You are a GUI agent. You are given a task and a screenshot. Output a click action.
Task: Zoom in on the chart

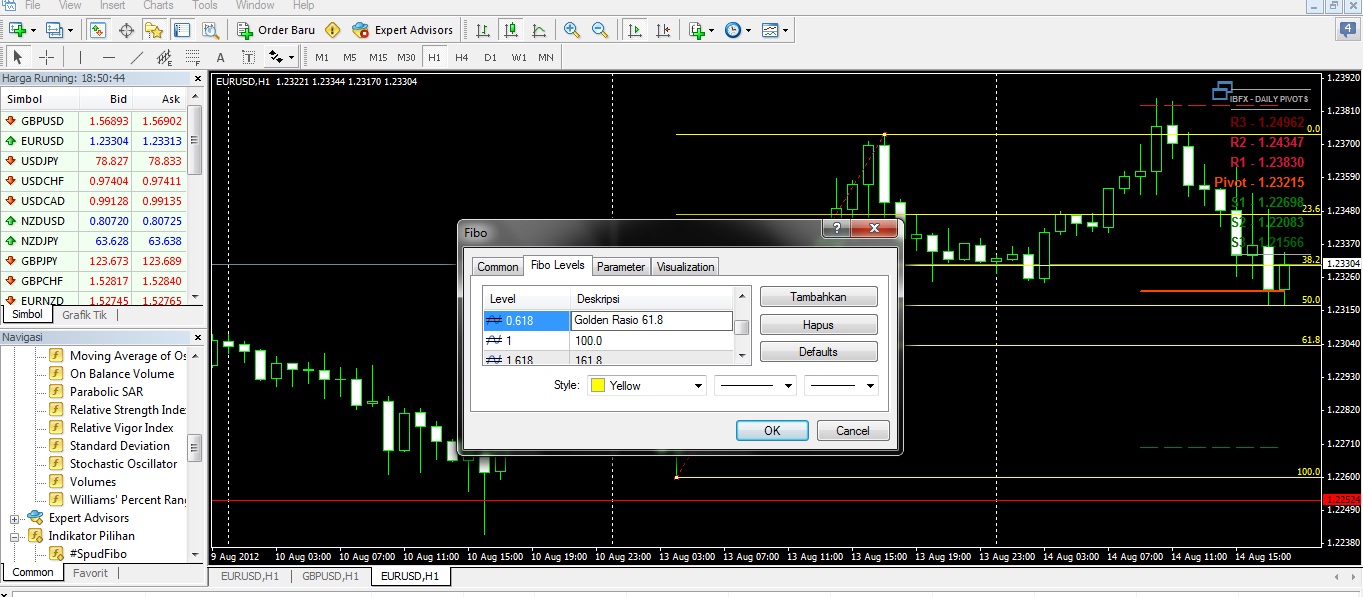pyautogui.click(x=572, y=30)
